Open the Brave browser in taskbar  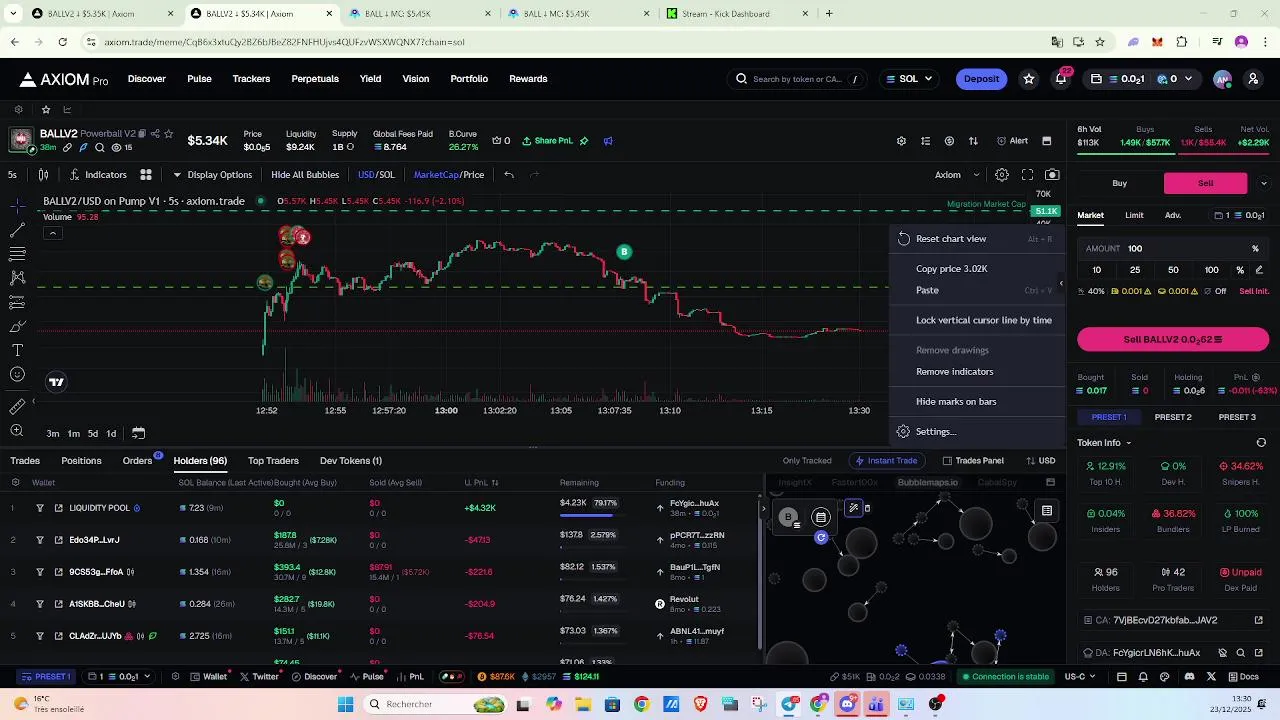[700, 704]
